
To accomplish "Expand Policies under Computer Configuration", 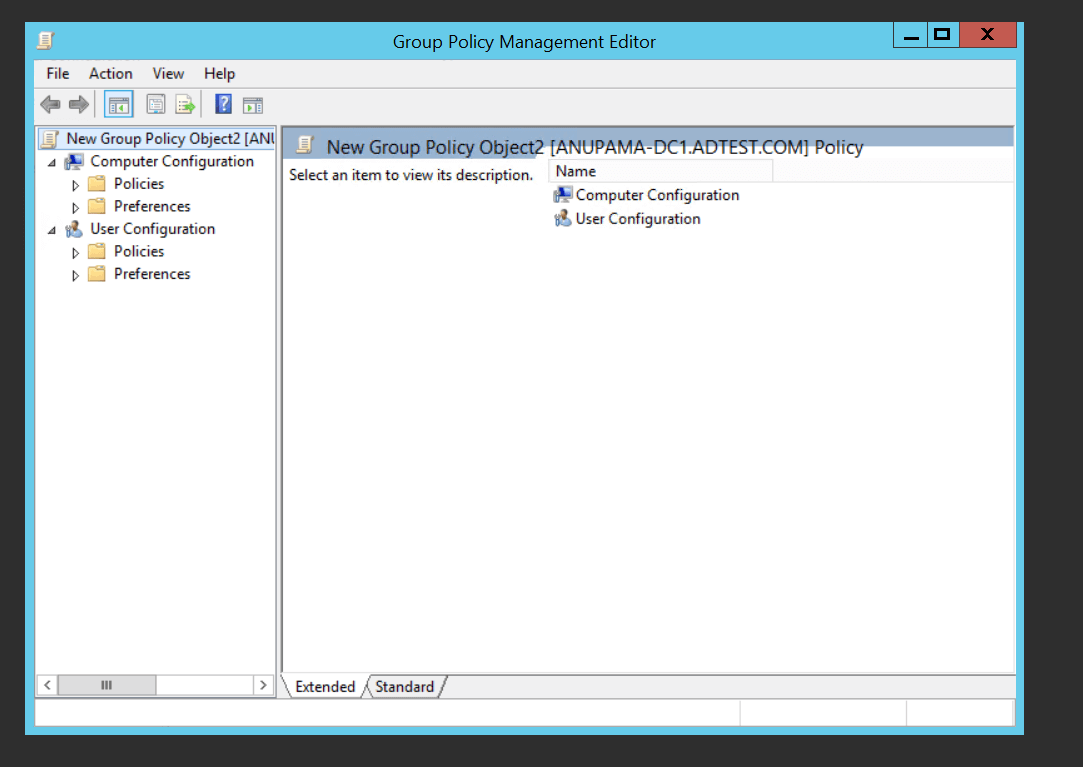I will pyautogui.click(x=75, y=185).
